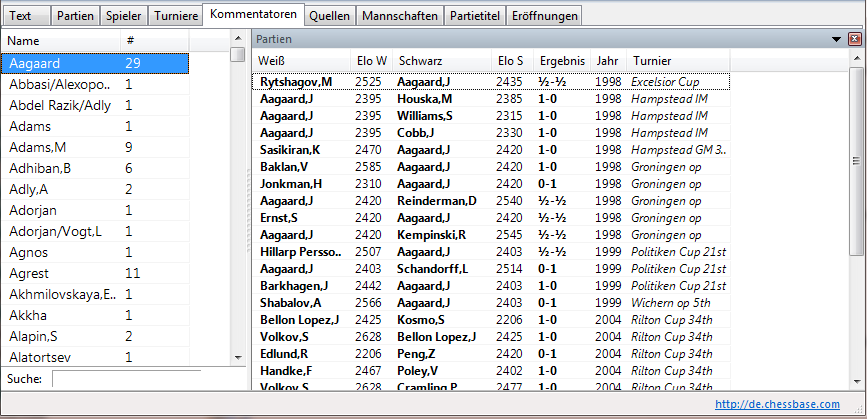Select commentator Abdel Razik/Adly
The image size is (867, 419).
pos(95,106)
